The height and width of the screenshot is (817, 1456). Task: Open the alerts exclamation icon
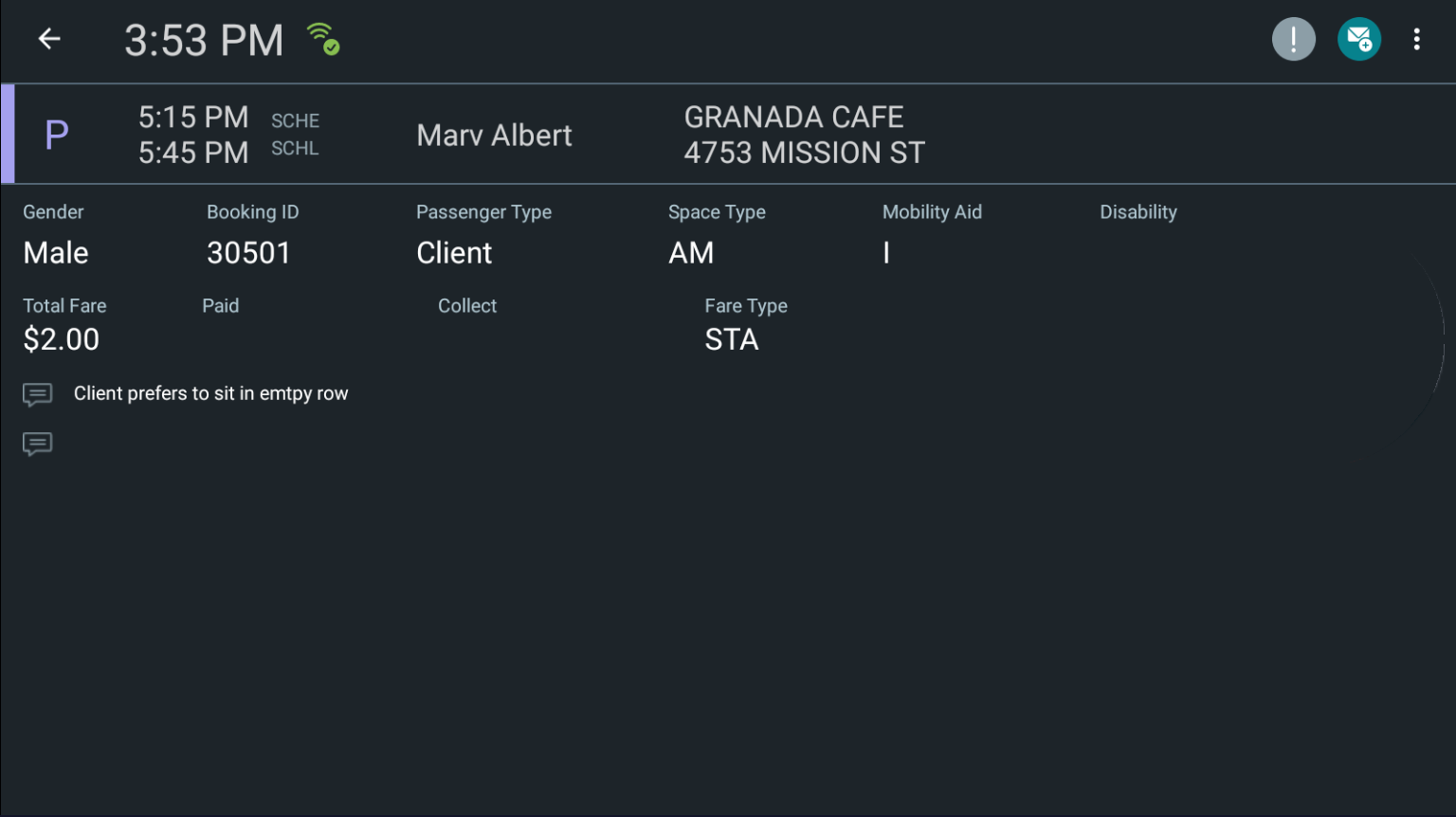[x=1293, y=39]
